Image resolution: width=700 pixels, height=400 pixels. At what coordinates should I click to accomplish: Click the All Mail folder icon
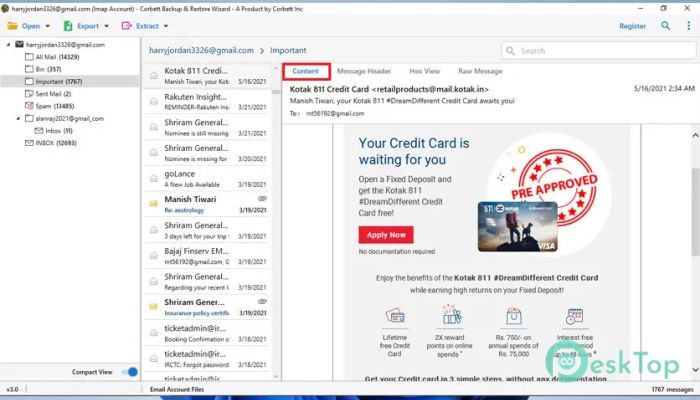tap(29, 57)
